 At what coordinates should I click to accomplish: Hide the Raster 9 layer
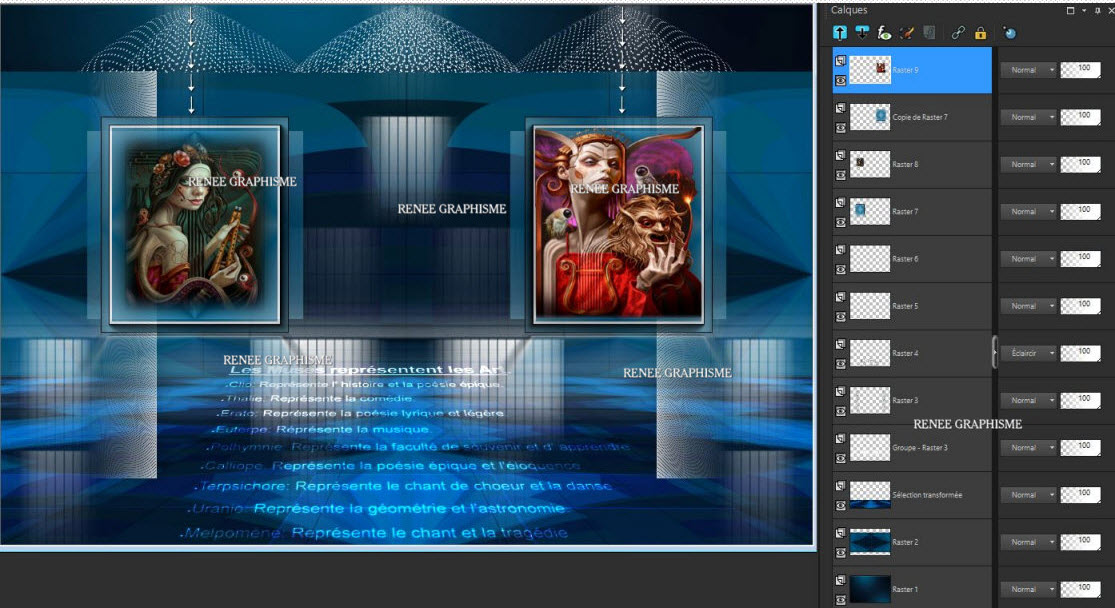(841, 80)
